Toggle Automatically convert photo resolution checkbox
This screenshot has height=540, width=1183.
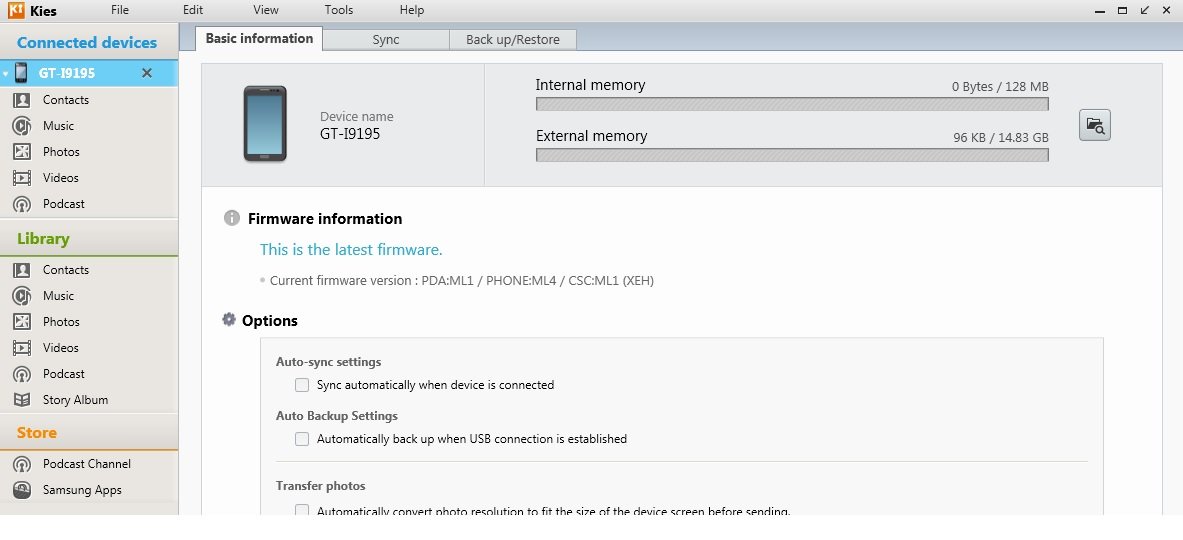point(302,511)
